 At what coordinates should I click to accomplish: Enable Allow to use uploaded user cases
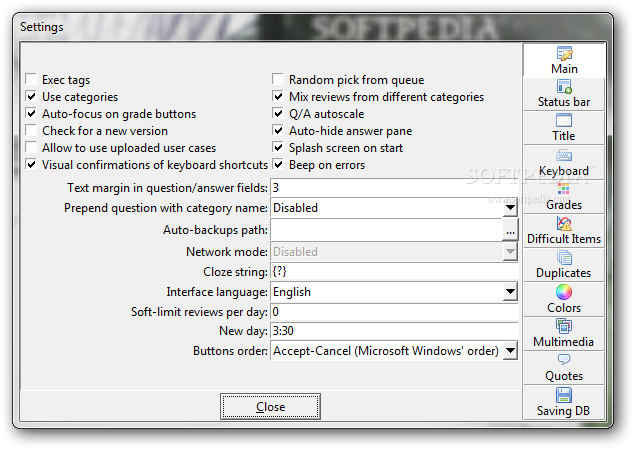(x=31, y=147)
